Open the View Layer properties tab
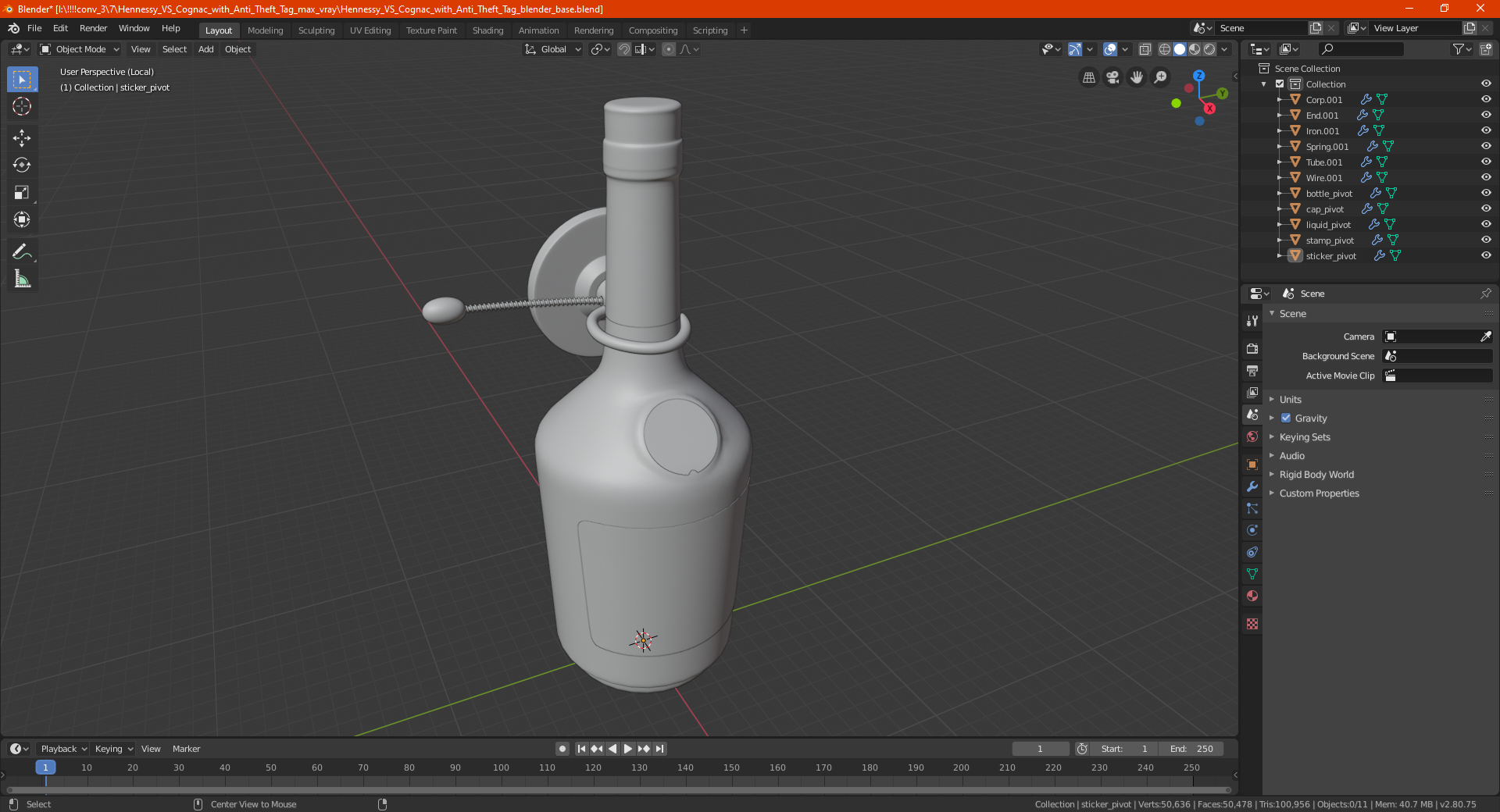This screenshot has height=812, width=1500. pos(1252,392)
